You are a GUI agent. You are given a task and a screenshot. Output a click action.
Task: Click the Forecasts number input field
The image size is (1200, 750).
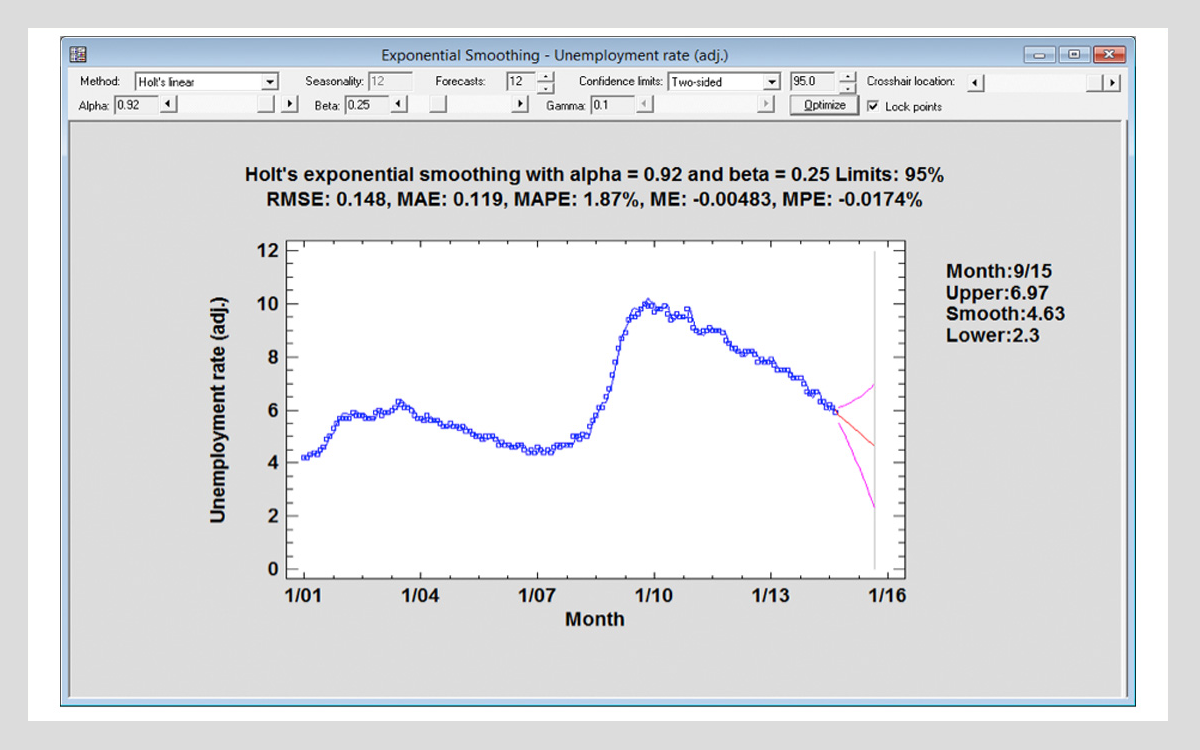520,82
